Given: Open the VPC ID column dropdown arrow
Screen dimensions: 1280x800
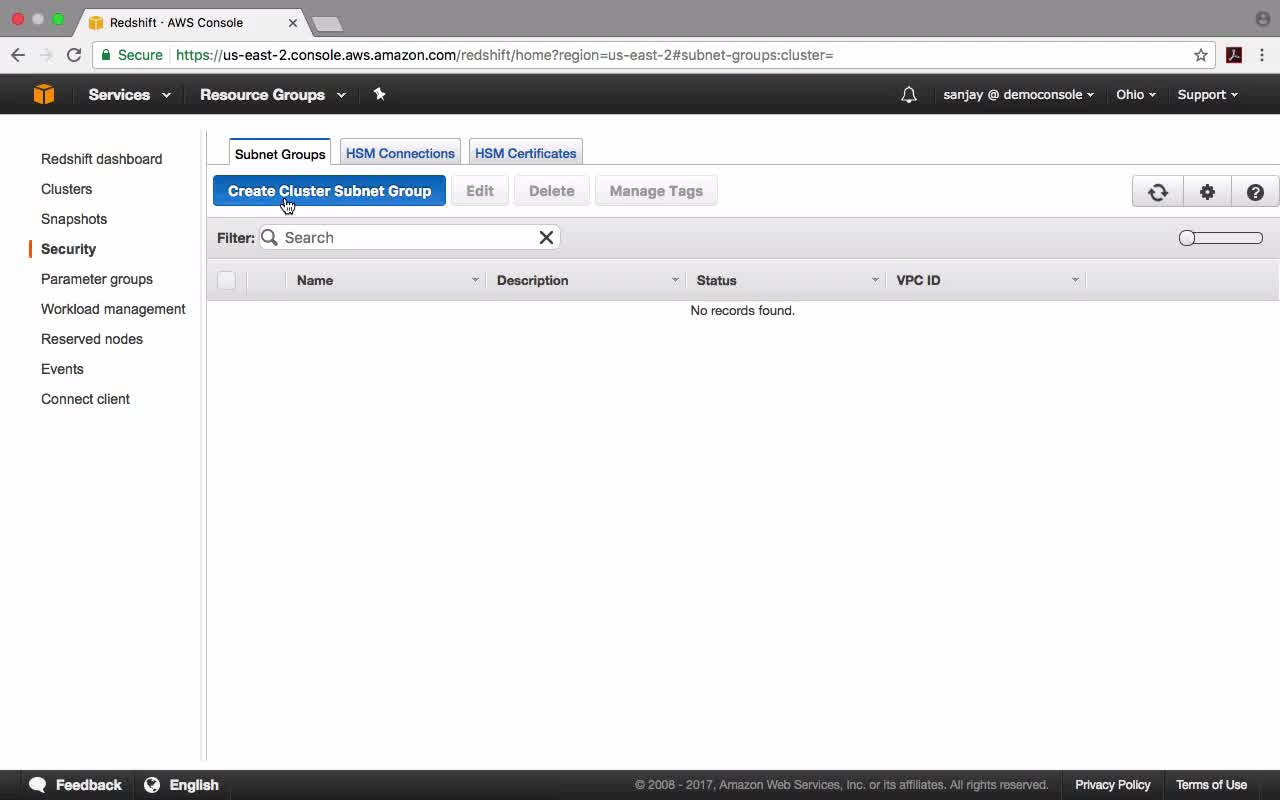Looking at the screenshot, I should click(1075, 280).
